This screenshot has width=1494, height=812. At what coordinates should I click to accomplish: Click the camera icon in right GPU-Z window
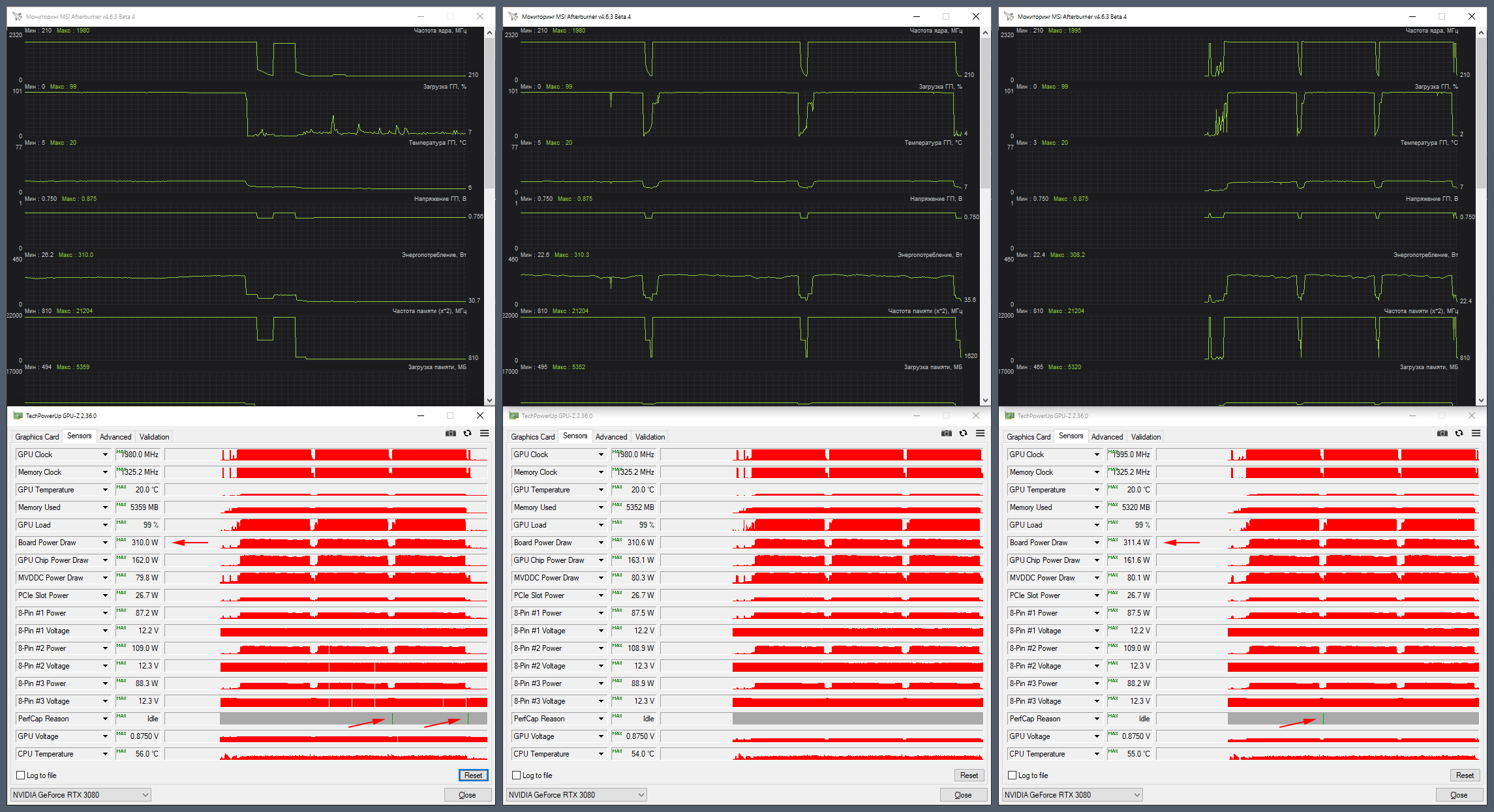(x=1442, y=434)
